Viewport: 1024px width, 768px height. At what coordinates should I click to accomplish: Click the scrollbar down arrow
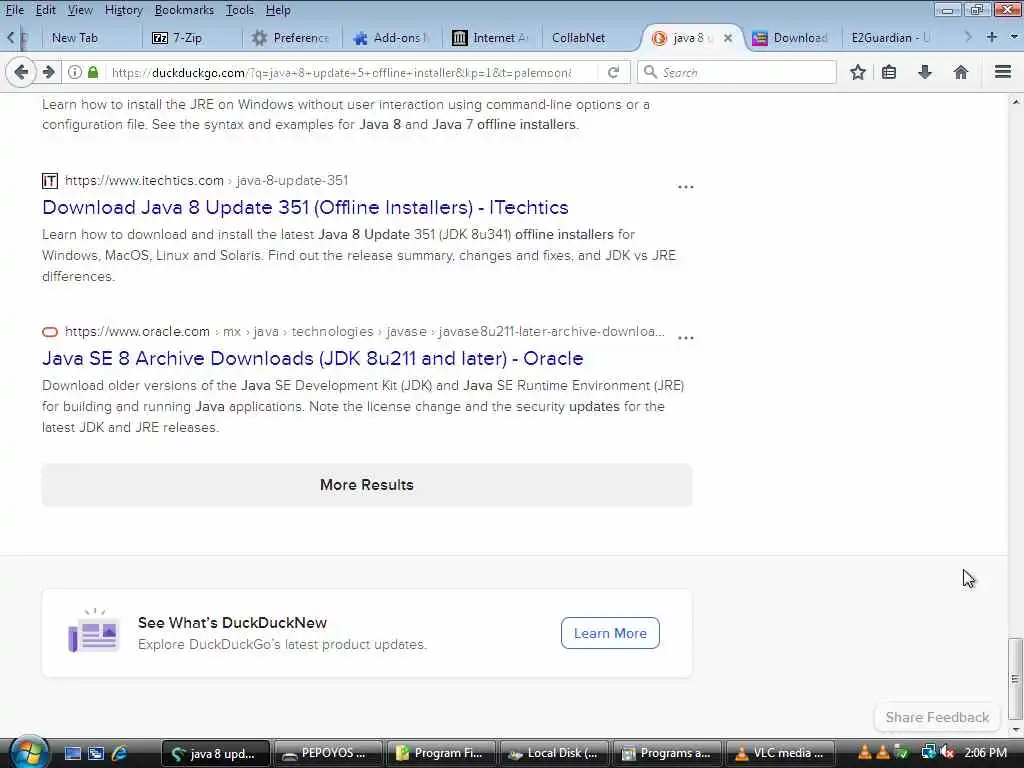pyautogui.click(x=1015, y=729)
